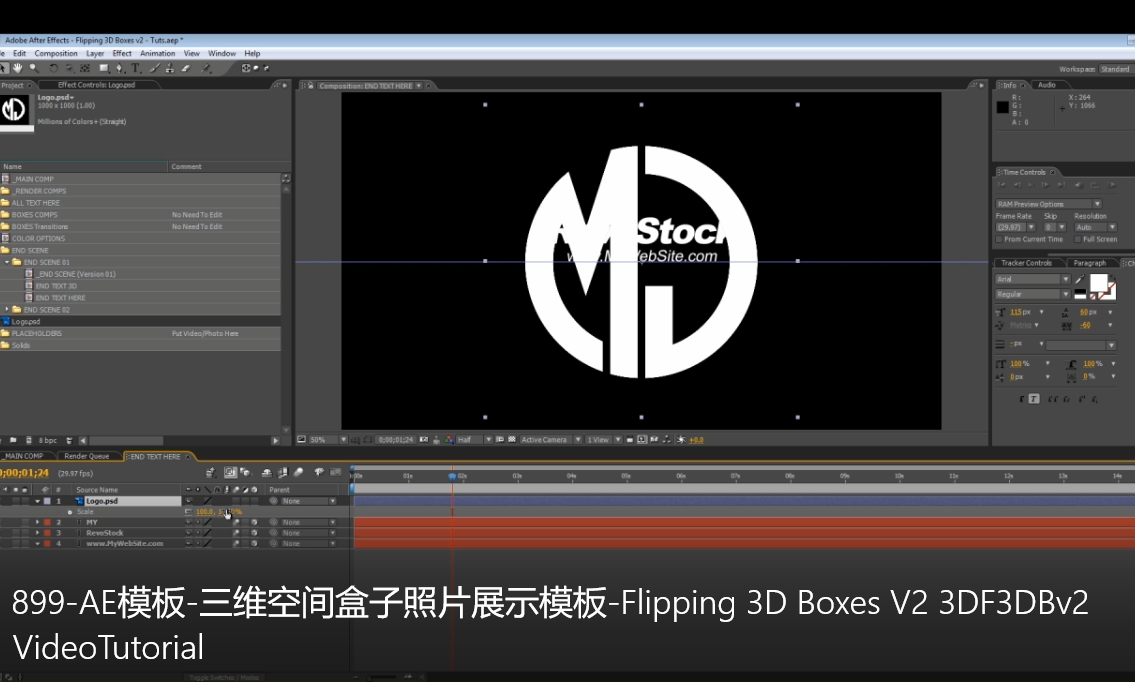Image resolution: width=1135 pixels, height=682 pixels.
Task: Toggle the composition viewer lock icon
Action: click(x=311, y=85)
